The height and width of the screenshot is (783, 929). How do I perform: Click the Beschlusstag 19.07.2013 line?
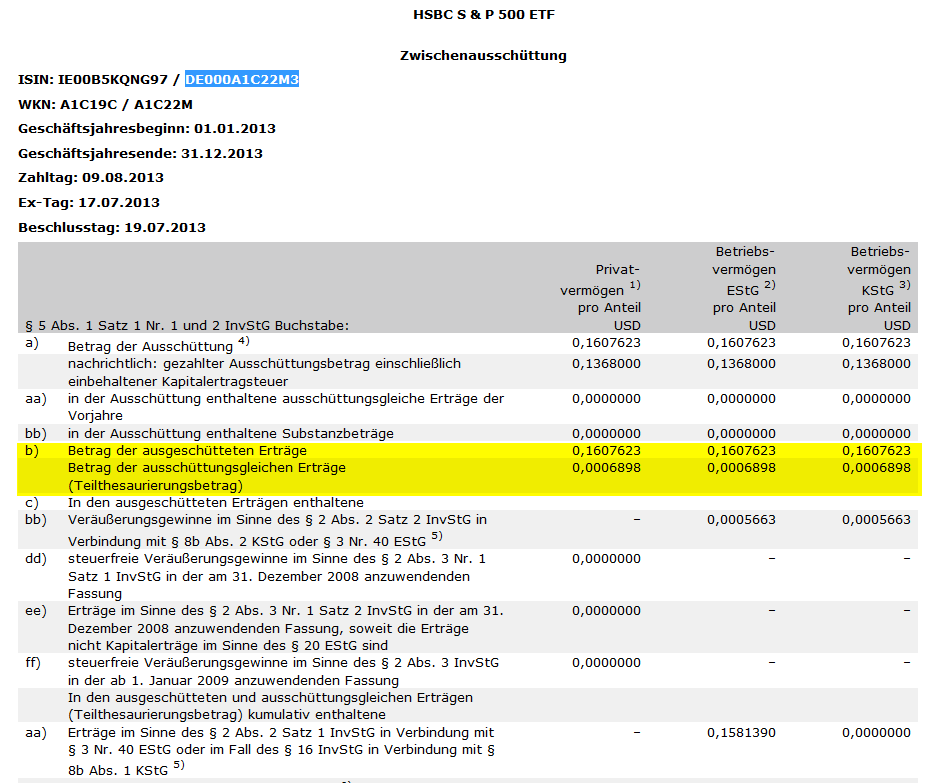pos(112,227)
